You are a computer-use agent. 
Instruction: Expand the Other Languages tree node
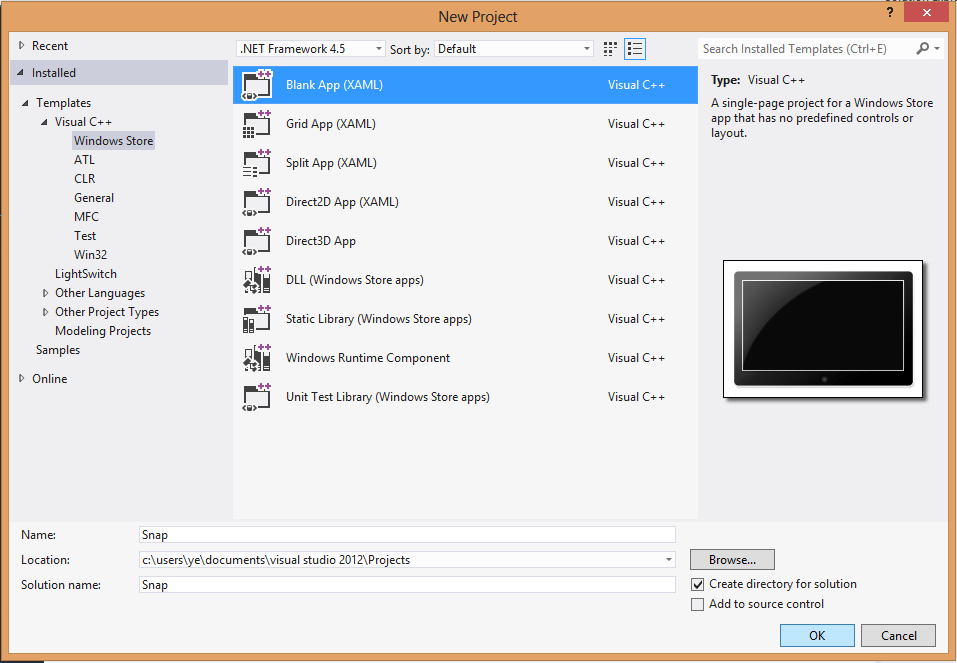tap(46, 293)
